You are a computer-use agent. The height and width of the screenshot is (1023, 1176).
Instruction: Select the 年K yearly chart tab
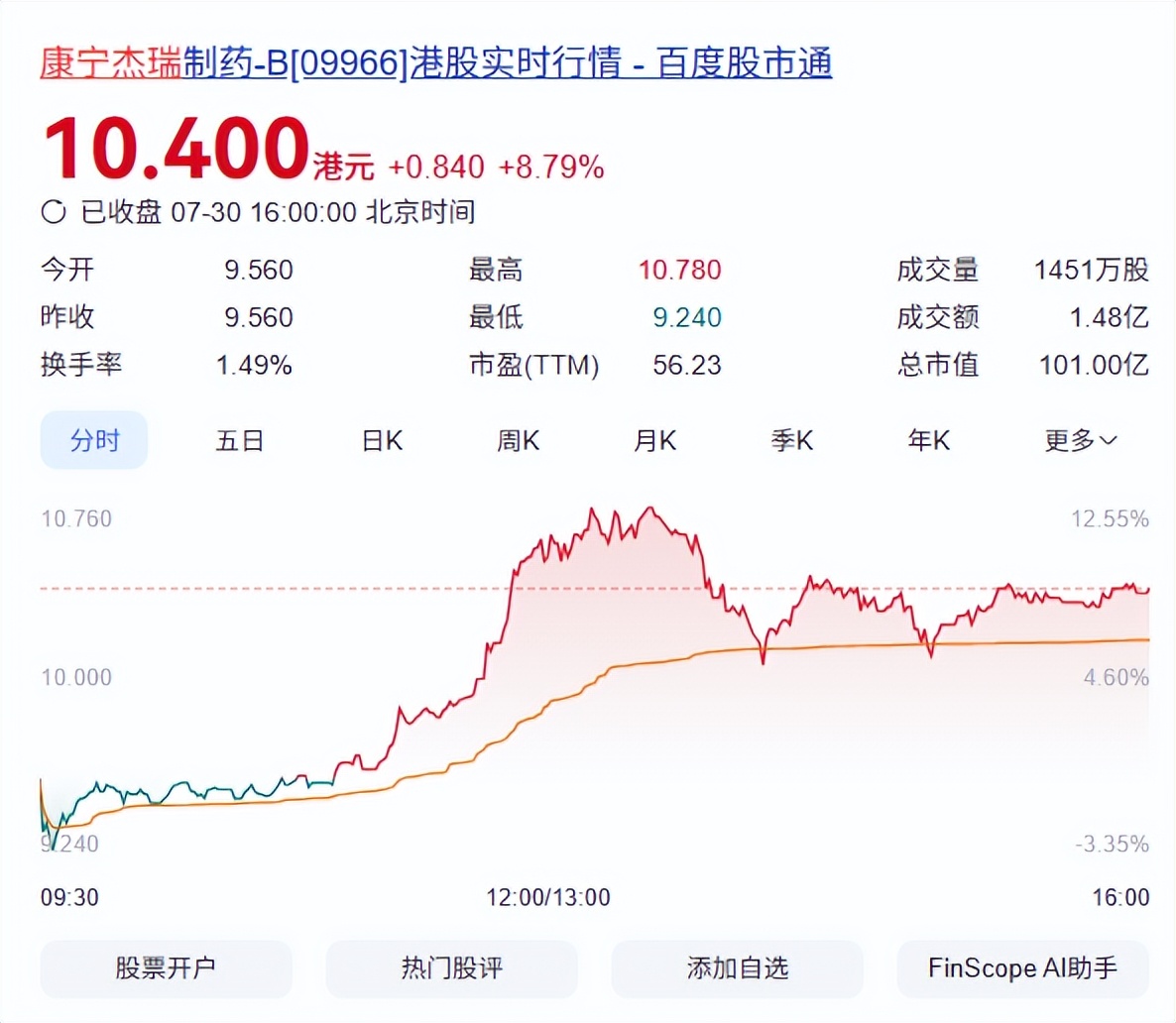[928, 440]
